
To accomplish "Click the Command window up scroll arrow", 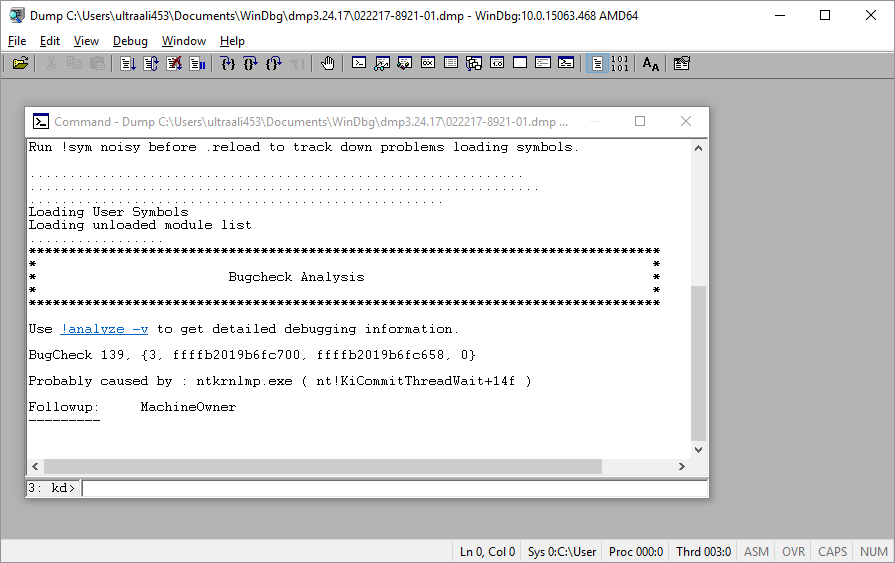I will [698, 148].
